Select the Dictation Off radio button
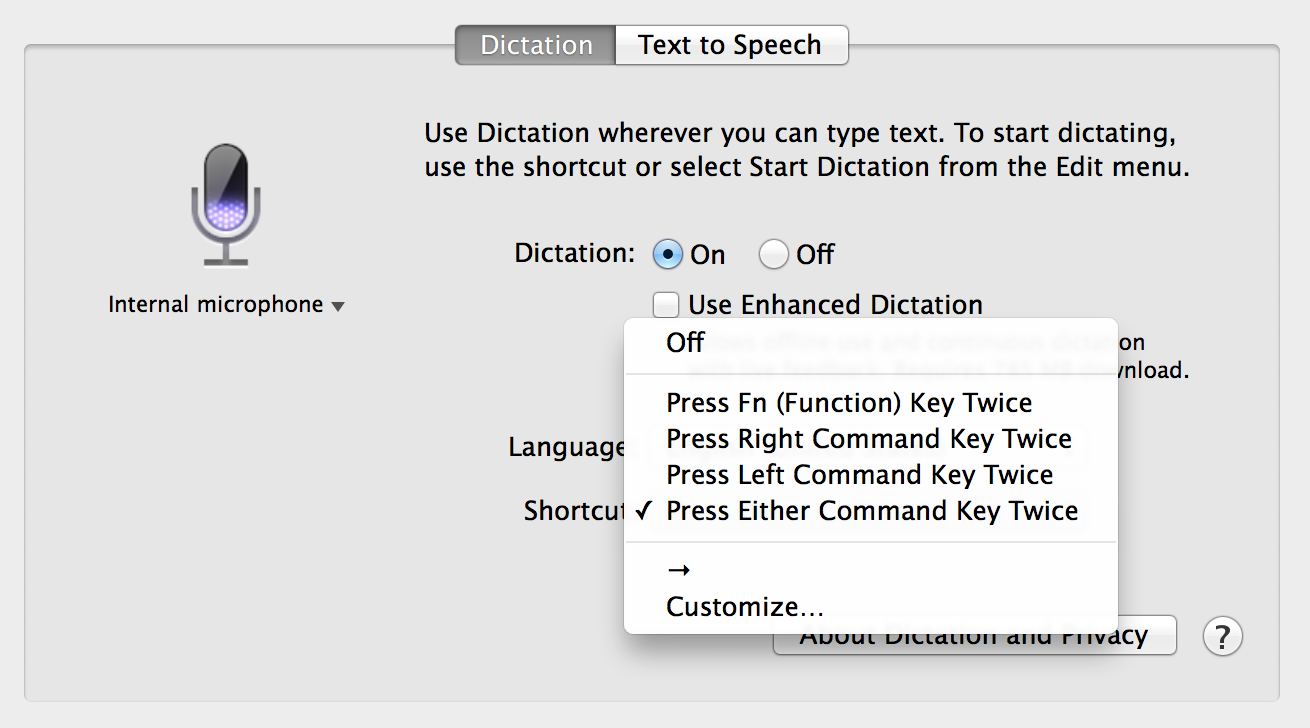Viewport: 1310px width, 728px height. pyautogui.click(x=773, y=254)
